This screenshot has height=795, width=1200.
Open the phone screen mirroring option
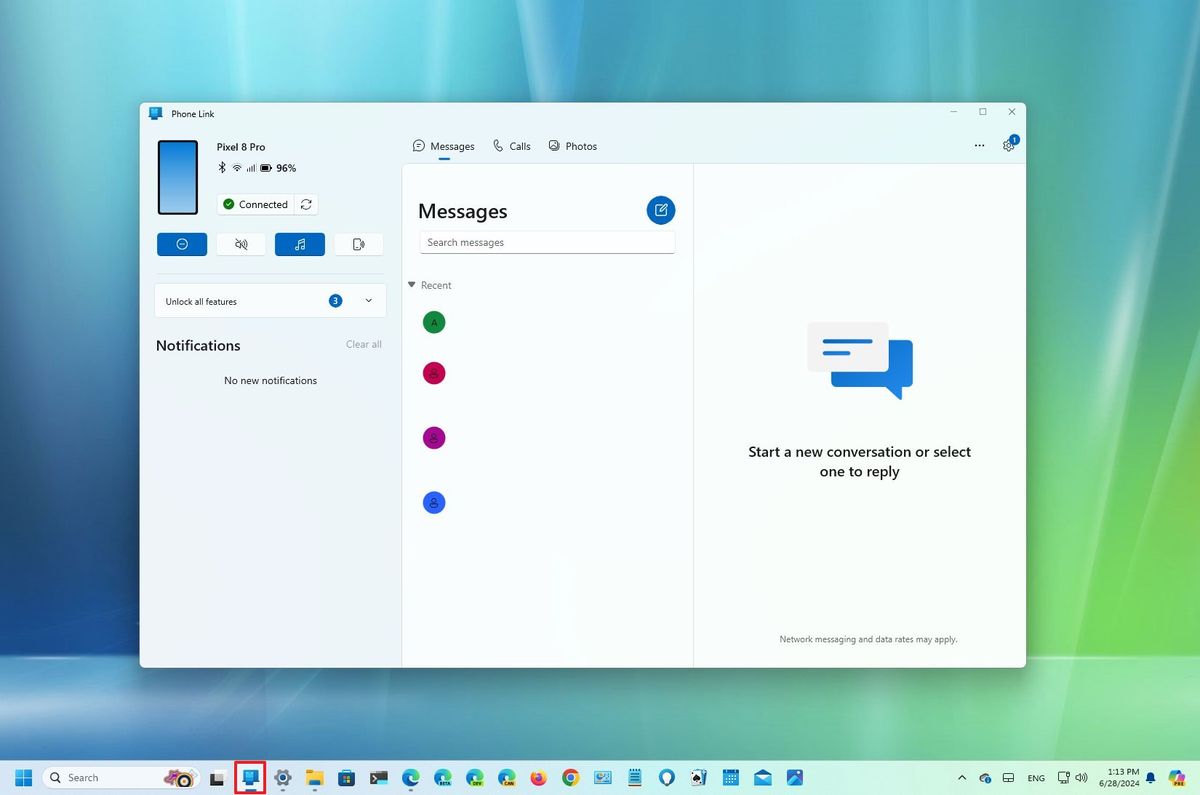(x=358, y=244)
